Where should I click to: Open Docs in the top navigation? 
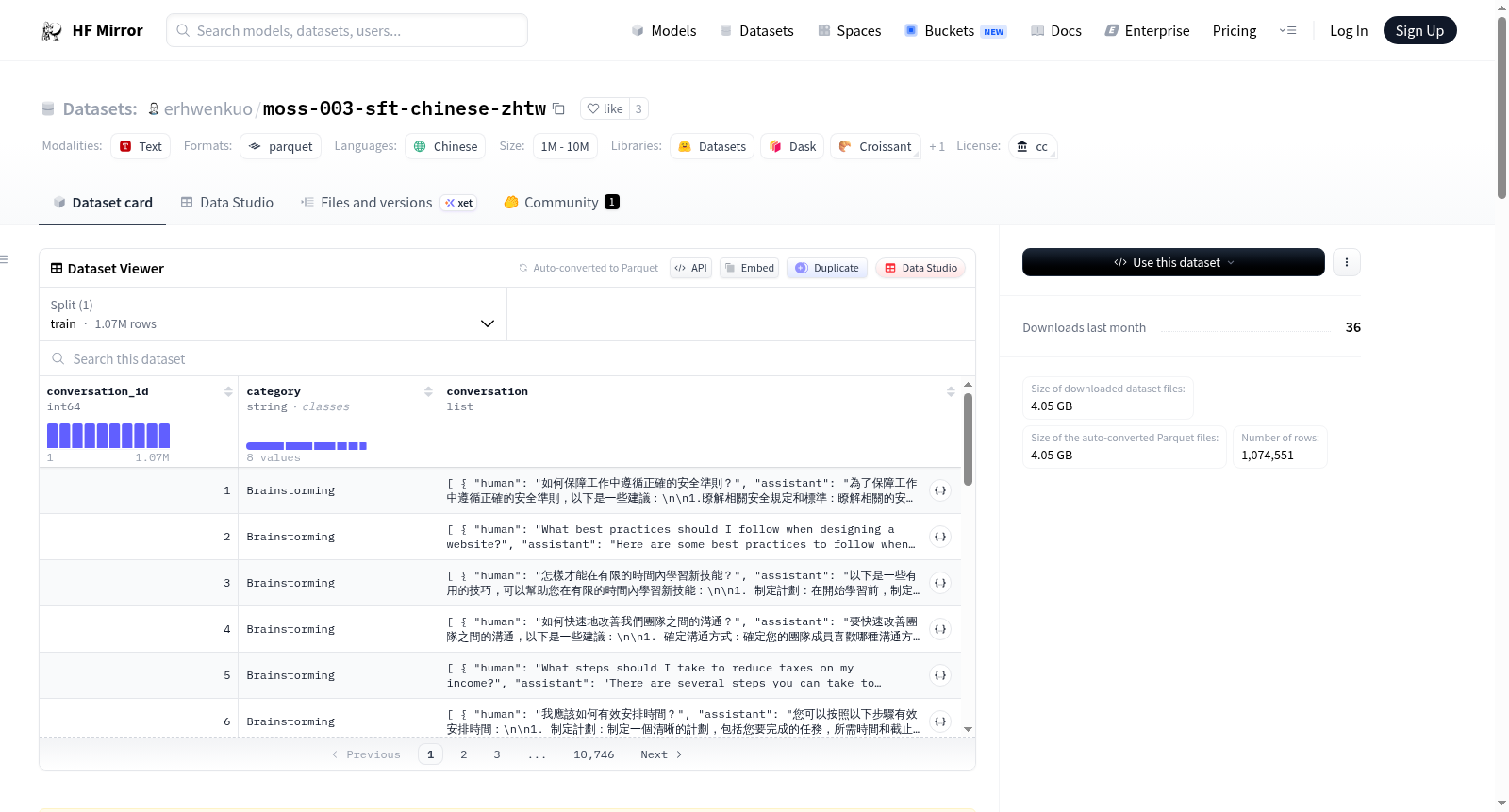pyautogui.click(x=1055, y=30)
